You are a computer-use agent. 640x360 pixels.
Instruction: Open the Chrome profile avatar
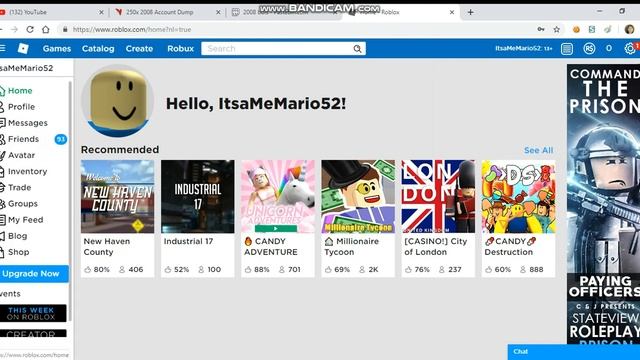pos(629,29)
